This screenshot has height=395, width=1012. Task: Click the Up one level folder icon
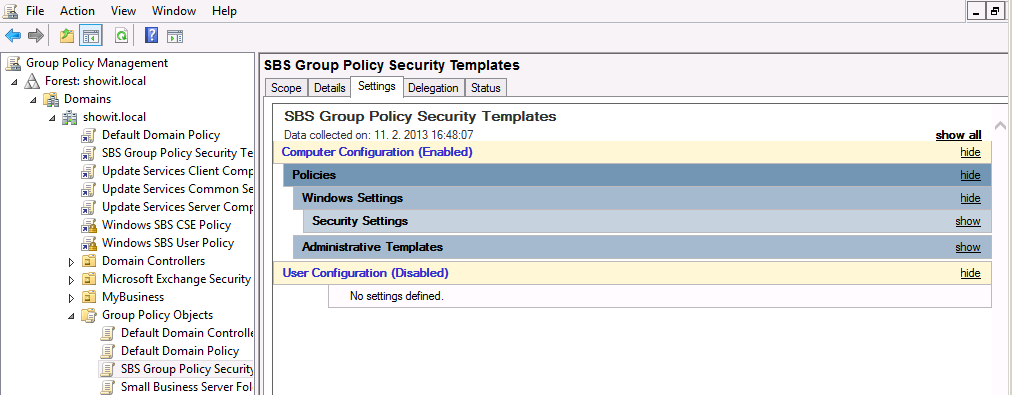click(x=66, y=35)
